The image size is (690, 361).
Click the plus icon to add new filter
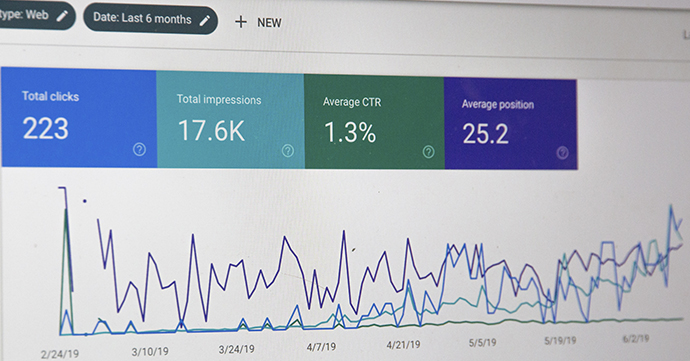241,22
